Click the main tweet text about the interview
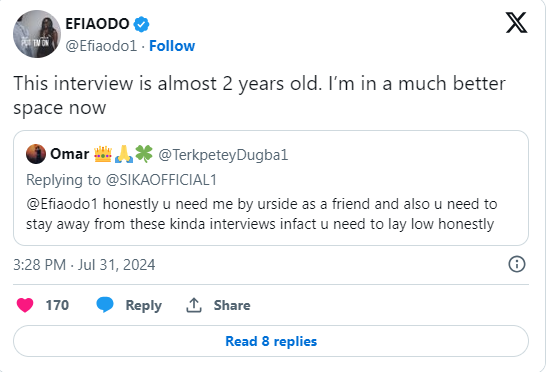 click(x=259, y=95)
